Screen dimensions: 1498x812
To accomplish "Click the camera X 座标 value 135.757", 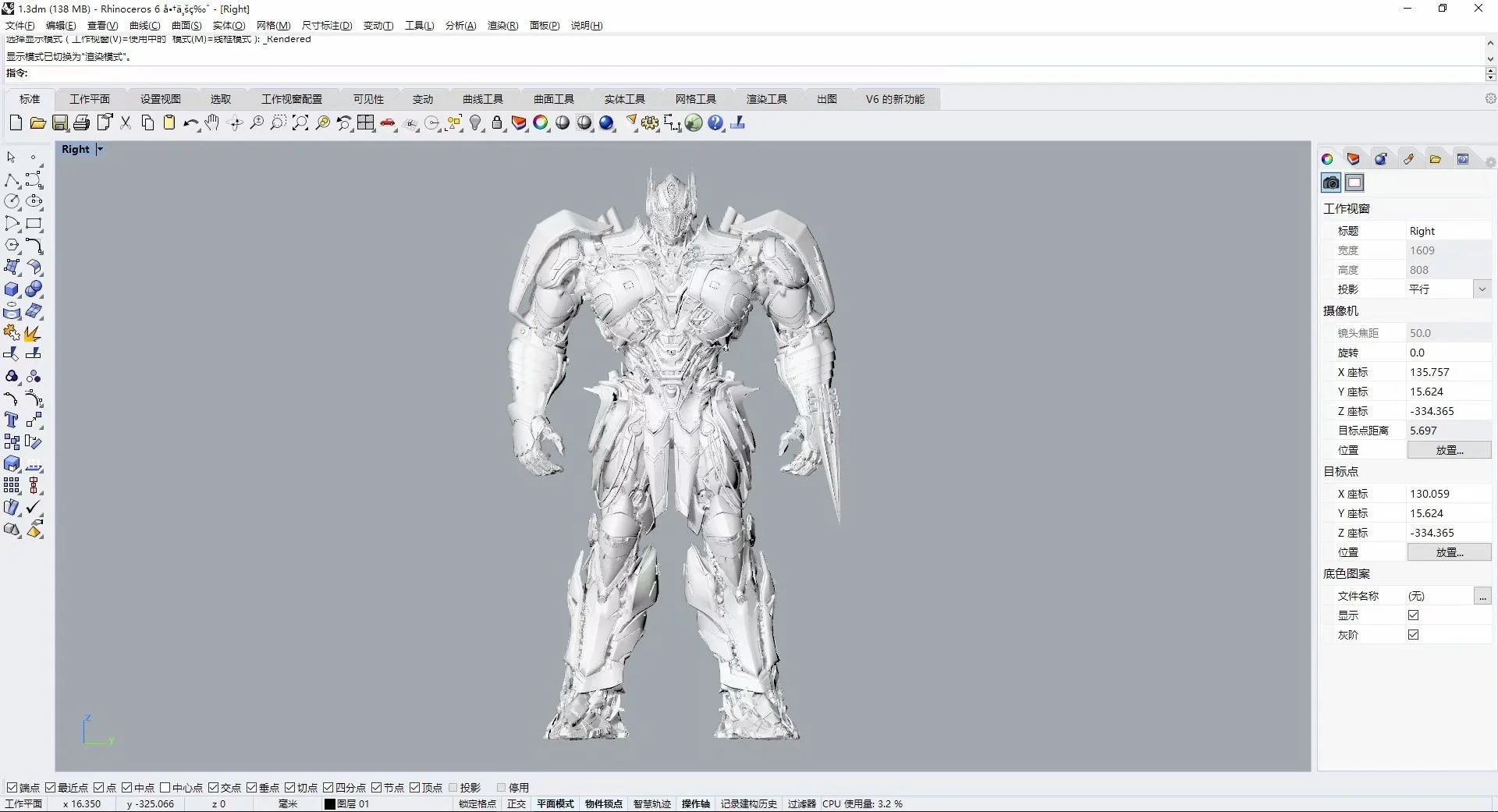I will [1449, 372].
